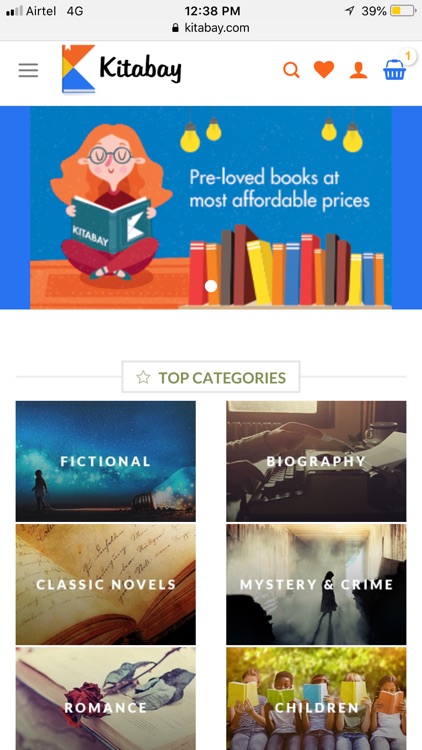Tap the padlock icon beside kitabay.com
422x750 pixels.
coord(176,28)
